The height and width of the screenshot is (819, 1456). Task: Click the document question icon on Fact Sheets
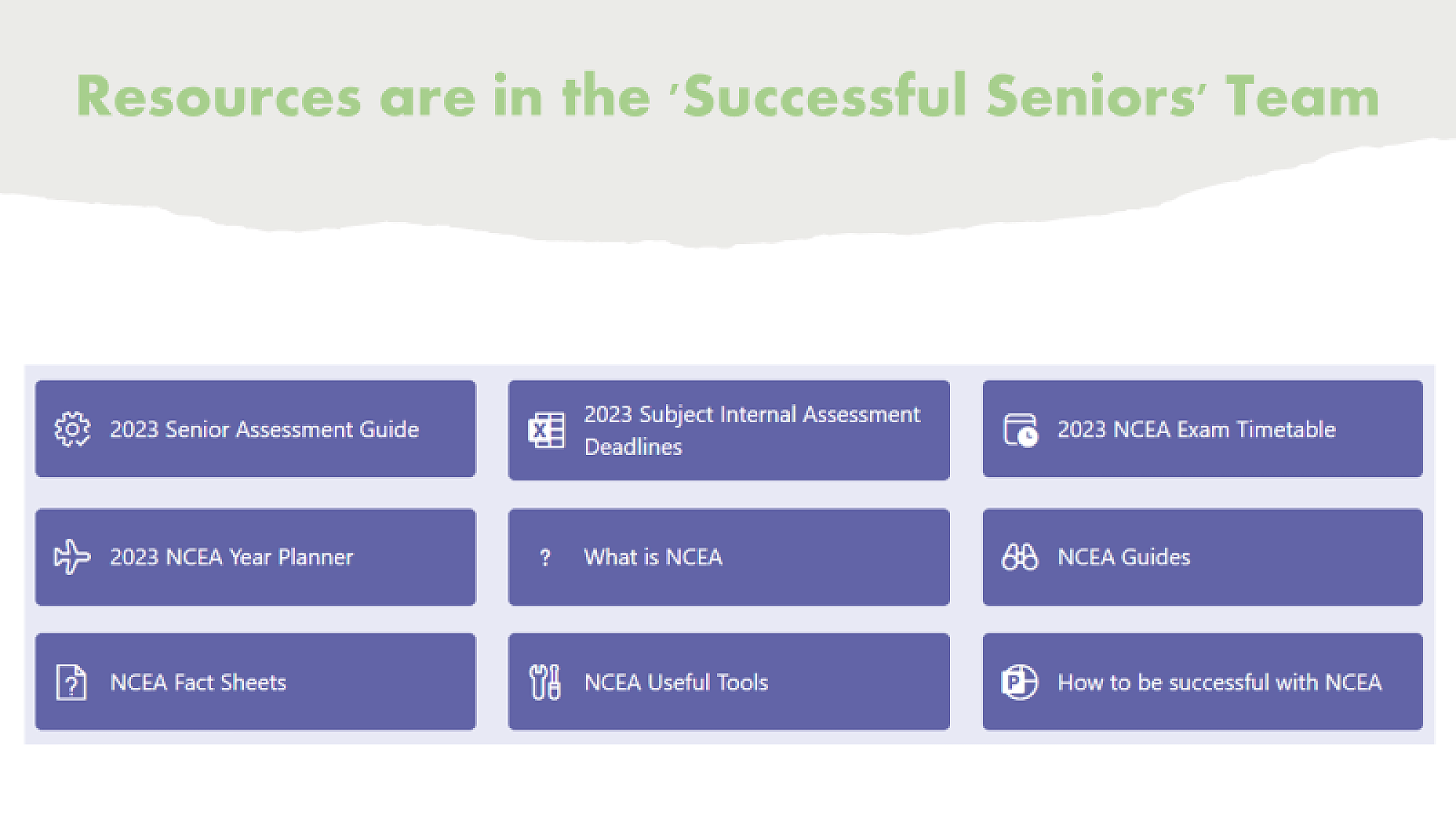71,682
